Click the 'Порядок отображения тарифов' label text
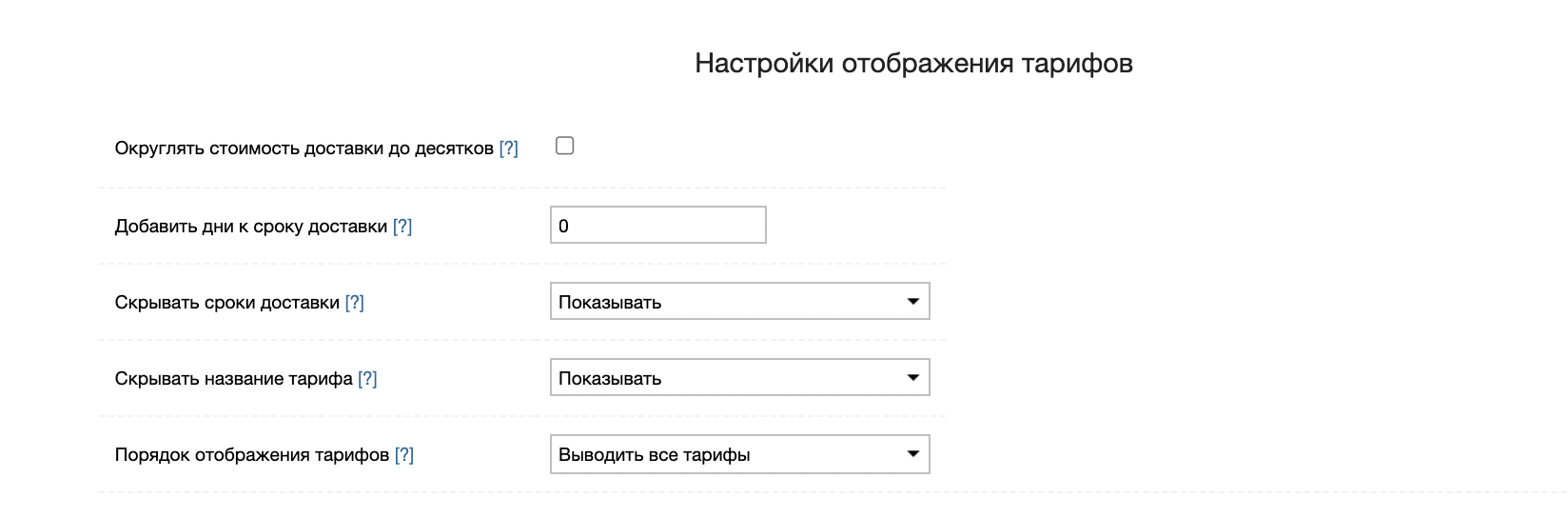Image resolution: width=1568 pixels, height=518 pixels. pyautogui.click(x=252, y=455)
